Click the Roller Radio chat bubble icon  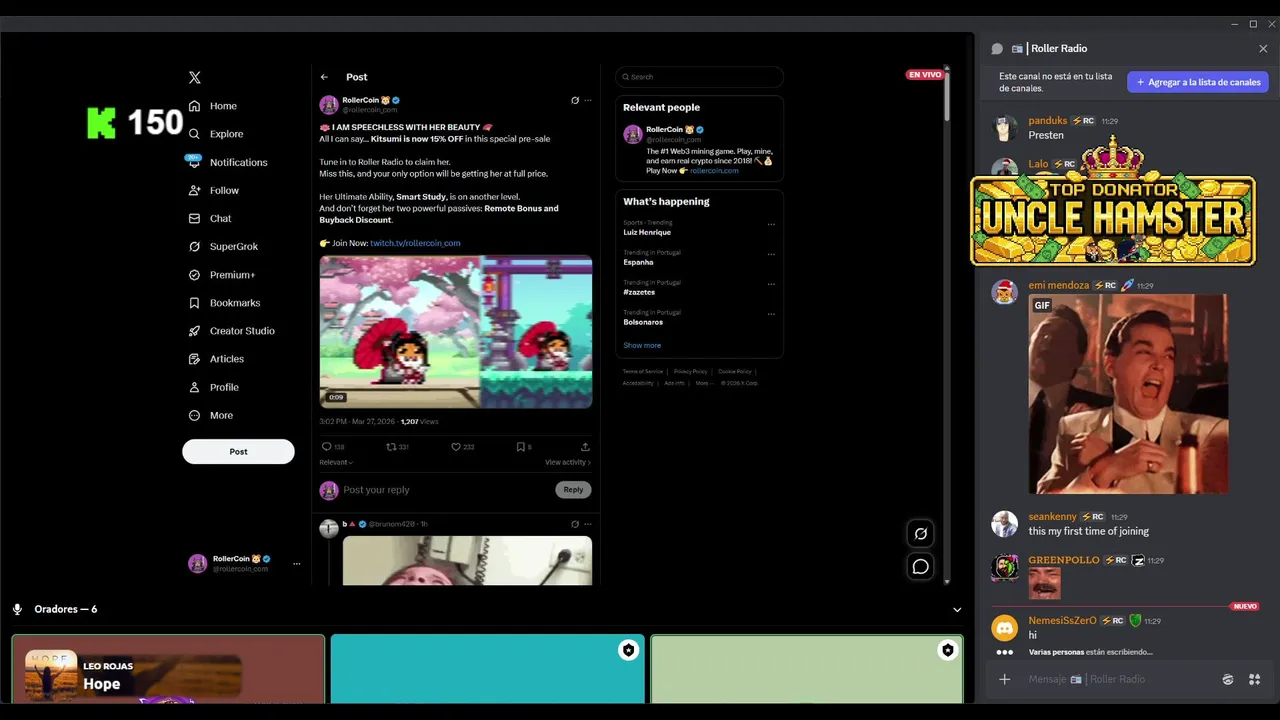[997, 49]
